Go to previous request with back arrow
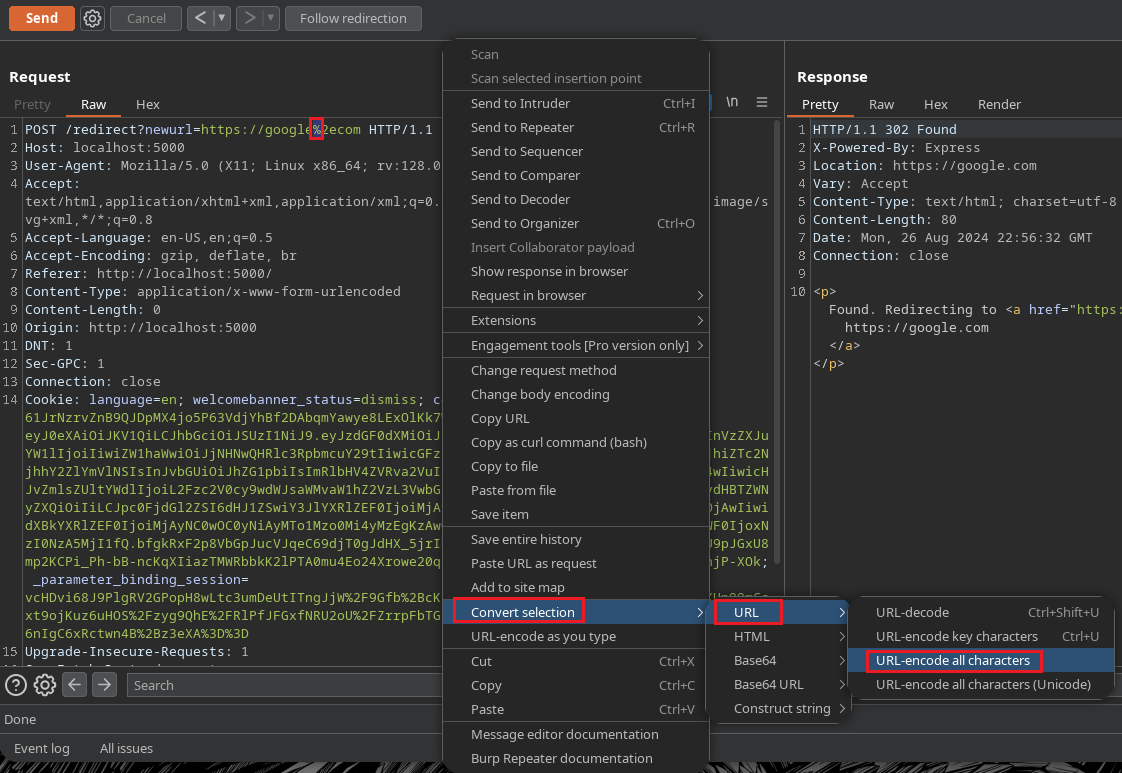1122x773 pixels. pos(201,18)
